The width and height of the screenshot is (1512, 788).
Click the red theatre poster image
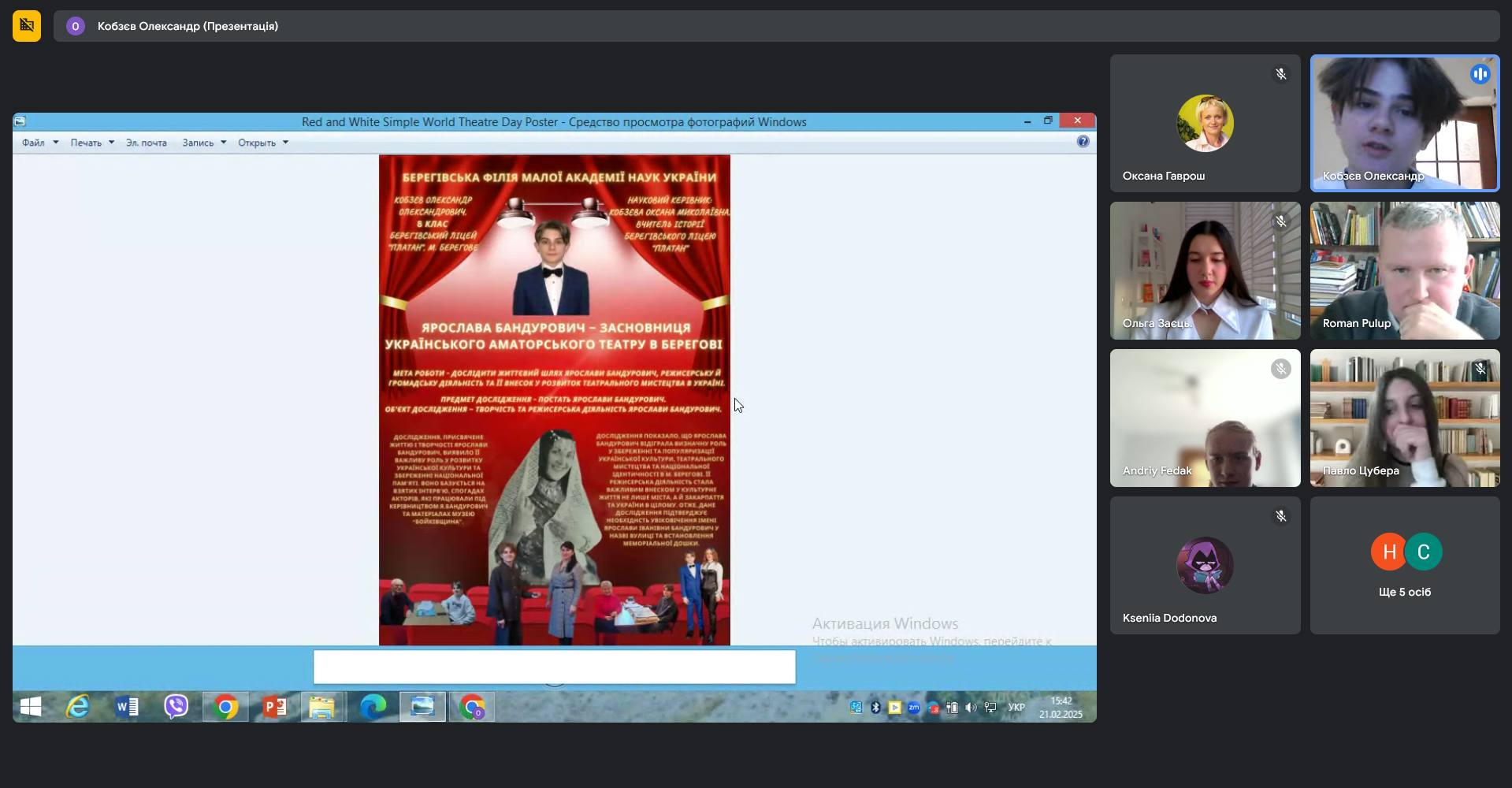[x=555, y=400]
